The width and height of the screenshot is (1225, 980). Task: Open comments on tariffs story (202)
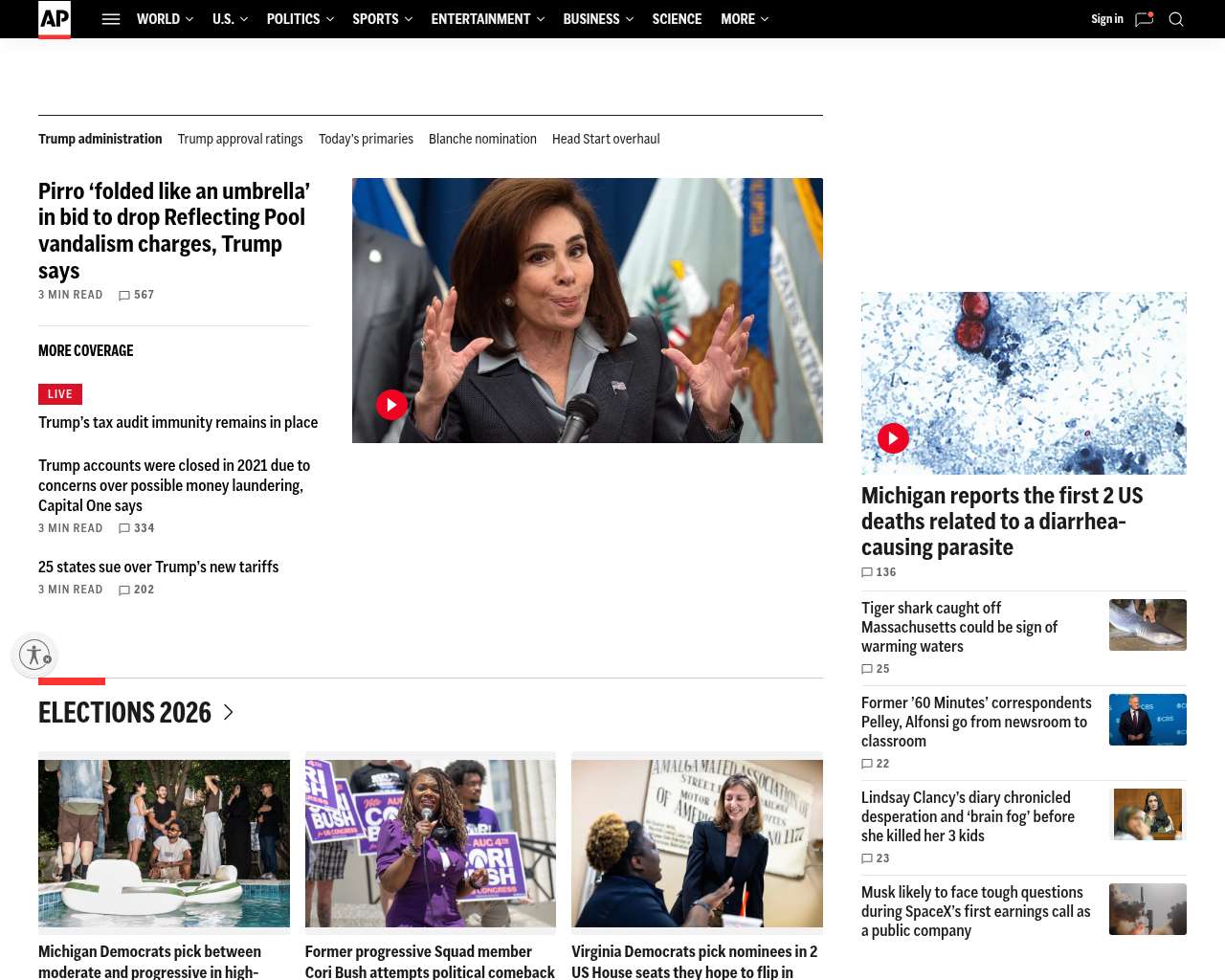(x=136, y=590)
